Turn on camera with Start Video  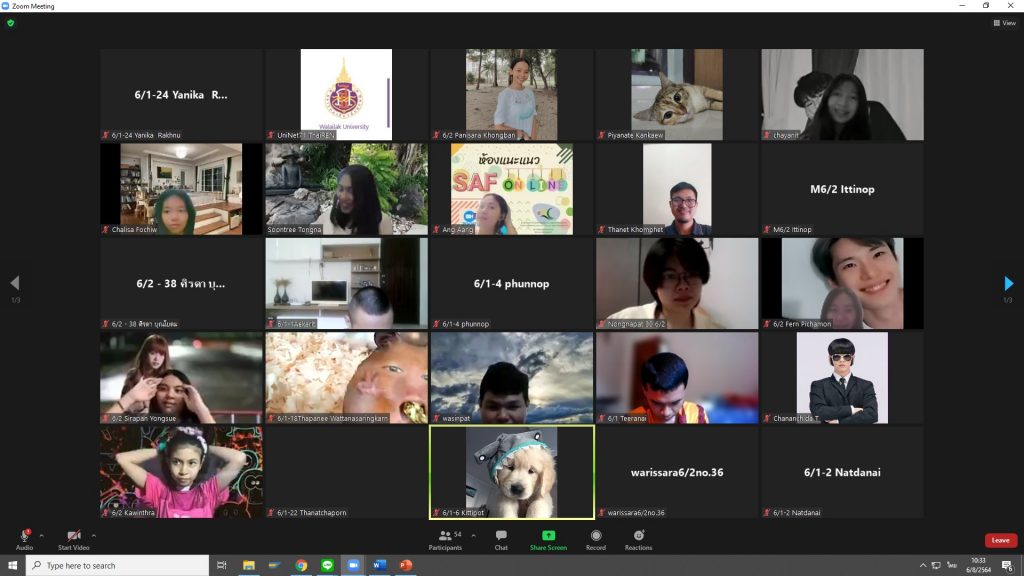pos(73,537)
